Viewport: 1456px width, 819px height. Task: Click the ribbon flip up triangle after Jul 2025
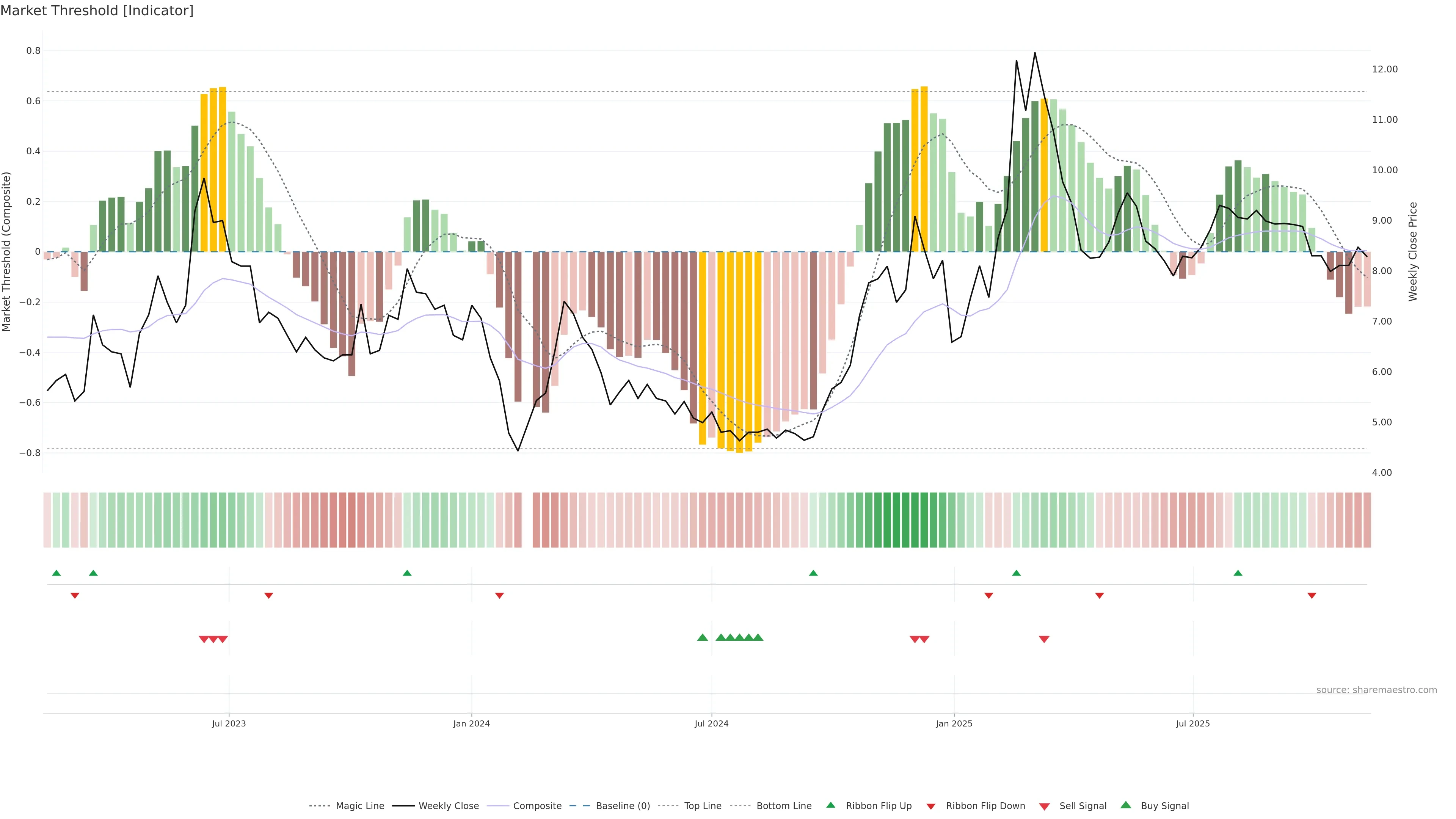point(1238,573)
